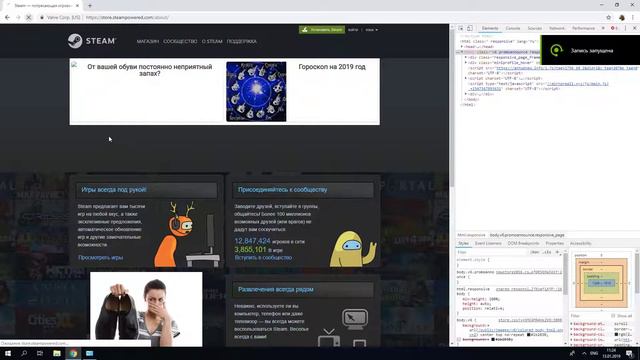640x360 pixels.
Task: Click the Вступить в сообщество link
Action: [263, 258]
